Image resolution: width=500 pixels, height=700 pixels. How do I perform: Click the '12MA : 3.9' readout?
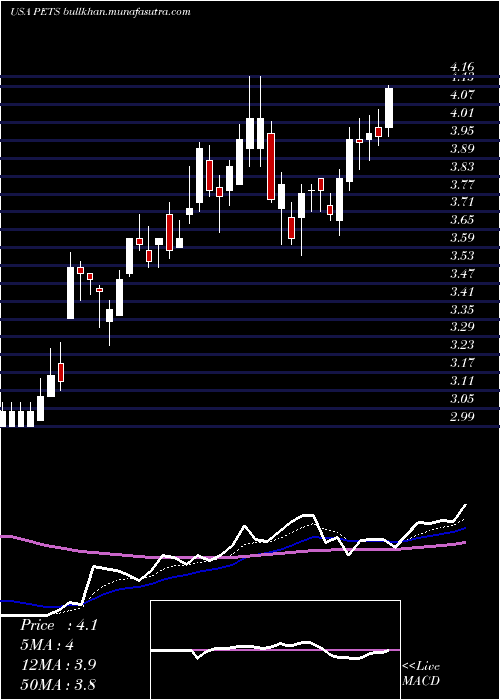click(x=58, y=665)
